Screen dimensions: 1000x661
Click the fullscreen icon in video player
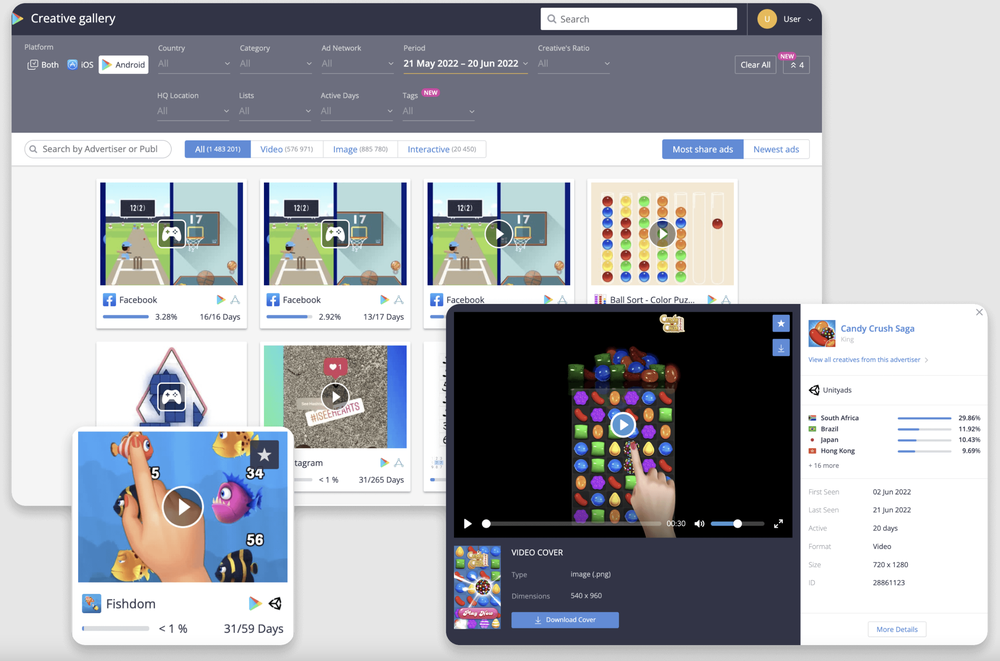click(x=778, y=524)
